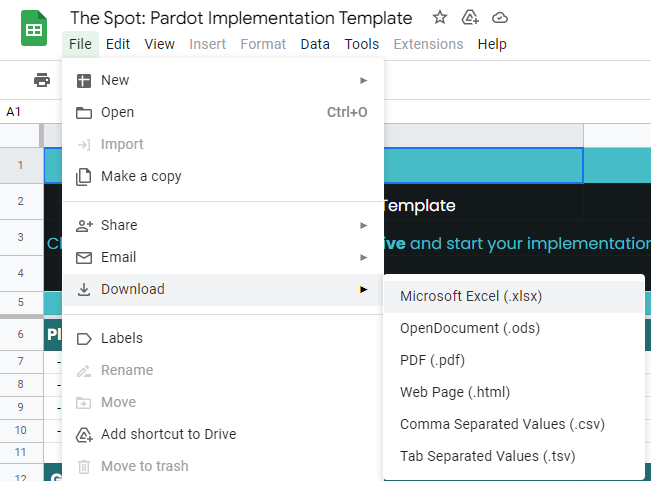Check the cloud saved status icon
Image resolution: width=651 pixels, height=481 pixels.
[x=500, y=18]
